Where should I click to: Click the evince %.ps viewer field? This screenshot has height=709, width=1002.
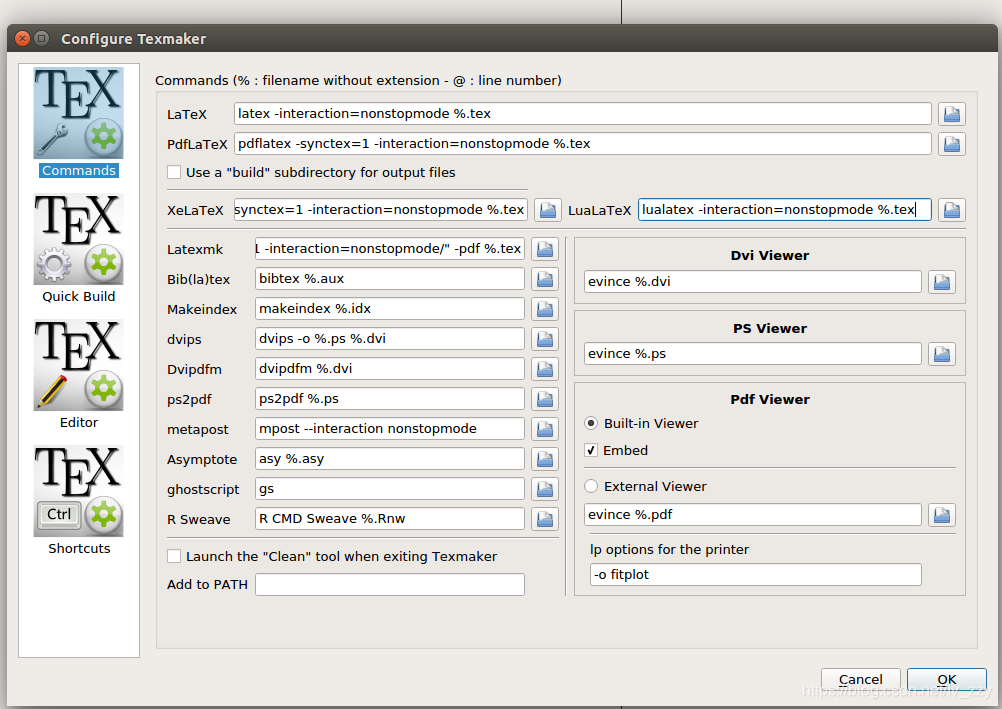click(x=753, y=354)
